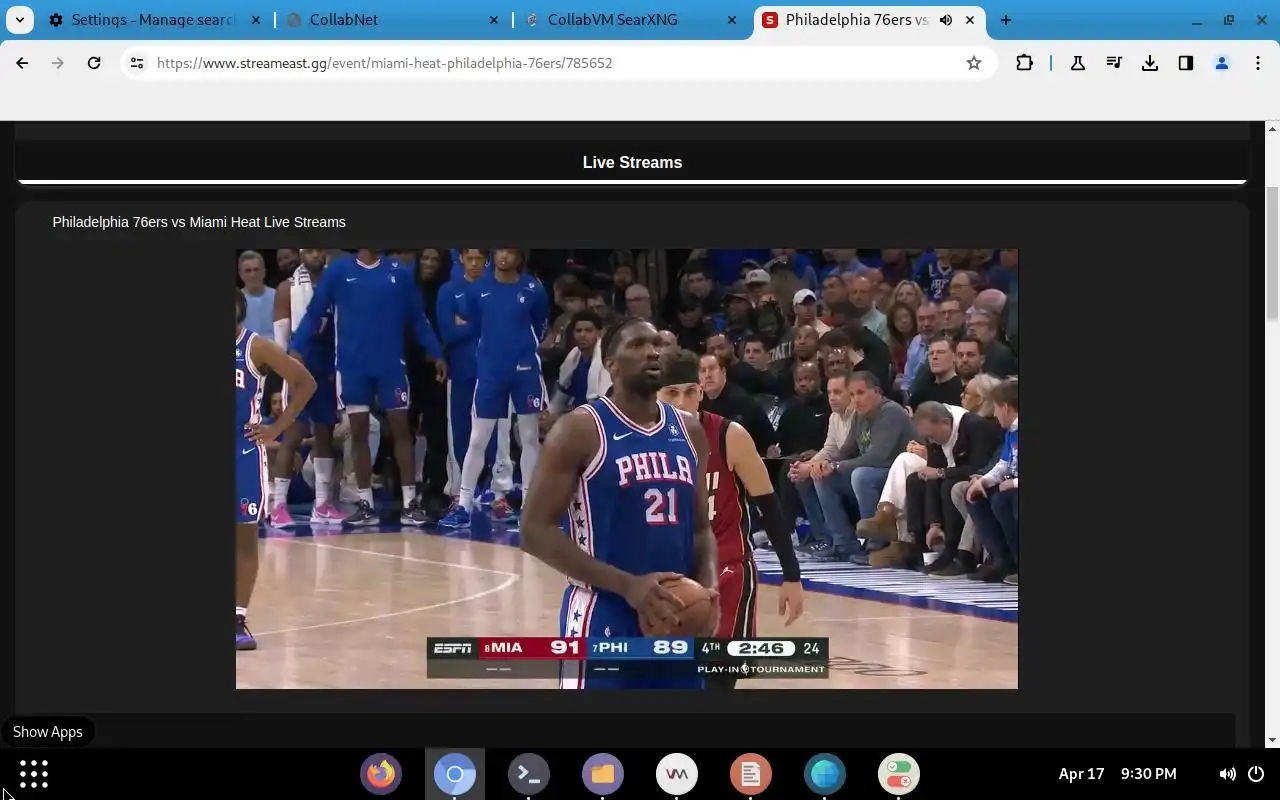Open the Extensions puzzle icon
The height and width of the screenshot is (800, 1280).
click(x=1024, y=63)
